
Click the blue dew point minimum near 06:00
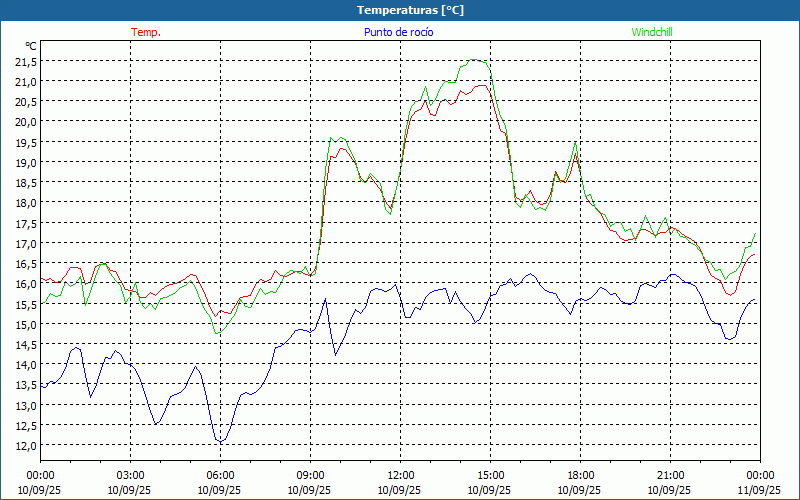tap(220, 441)
